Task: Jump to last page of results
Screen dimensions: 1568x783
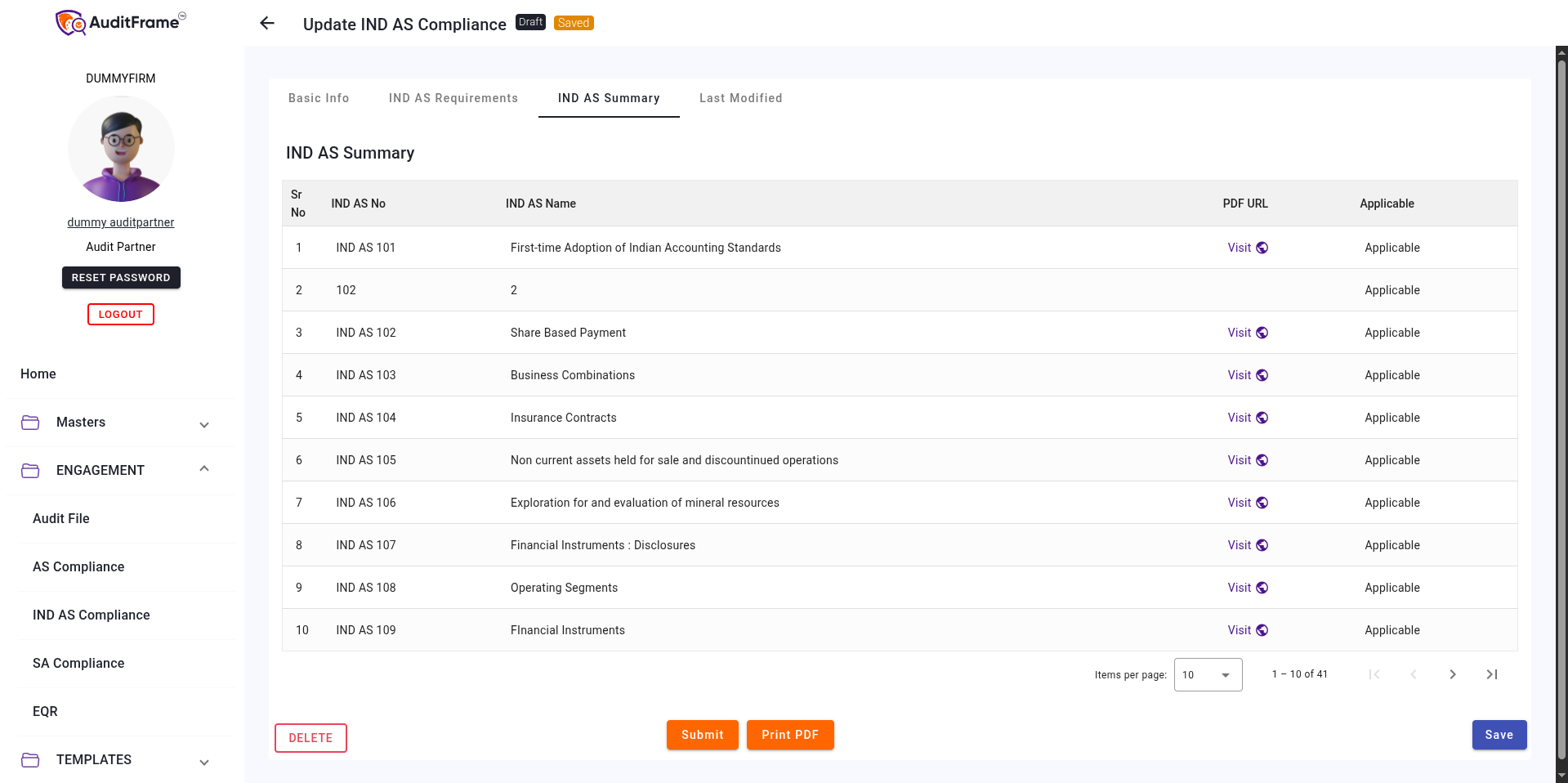Action: [1491, 674]
